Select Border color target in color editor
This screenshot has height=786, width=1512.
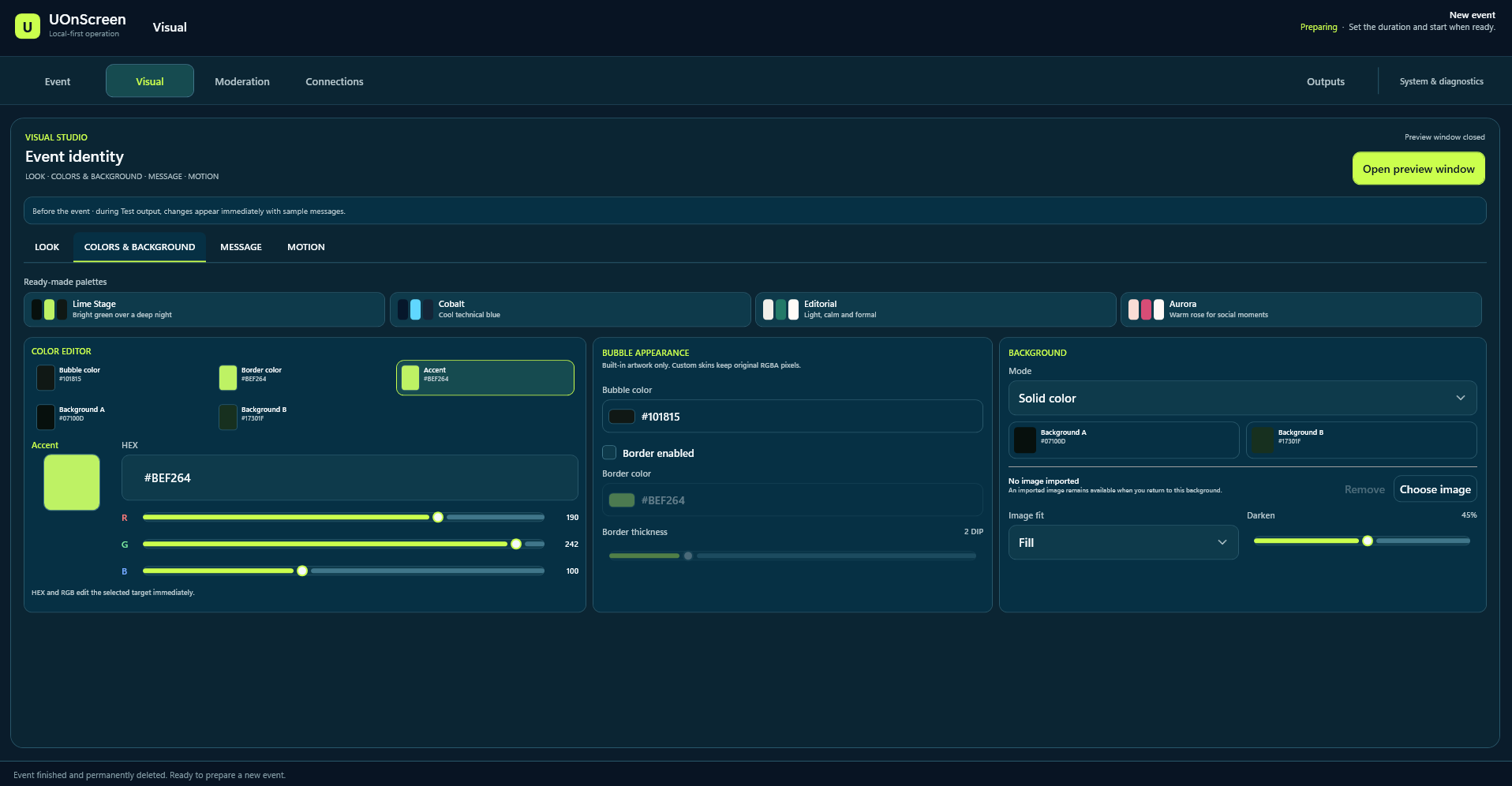click(x=303, y=377)
